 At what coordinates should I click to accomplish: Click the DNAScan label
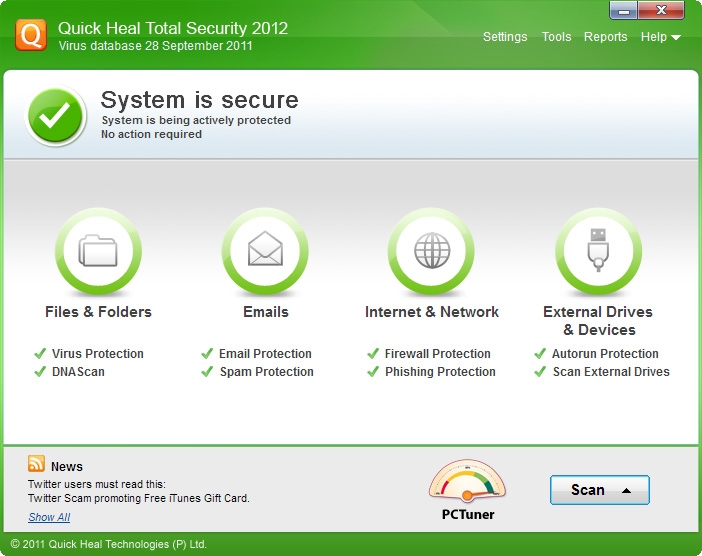78,372
